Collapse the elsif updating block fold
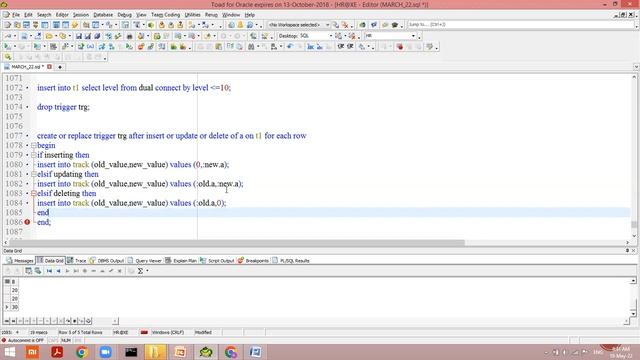 [x=34, y=174]
